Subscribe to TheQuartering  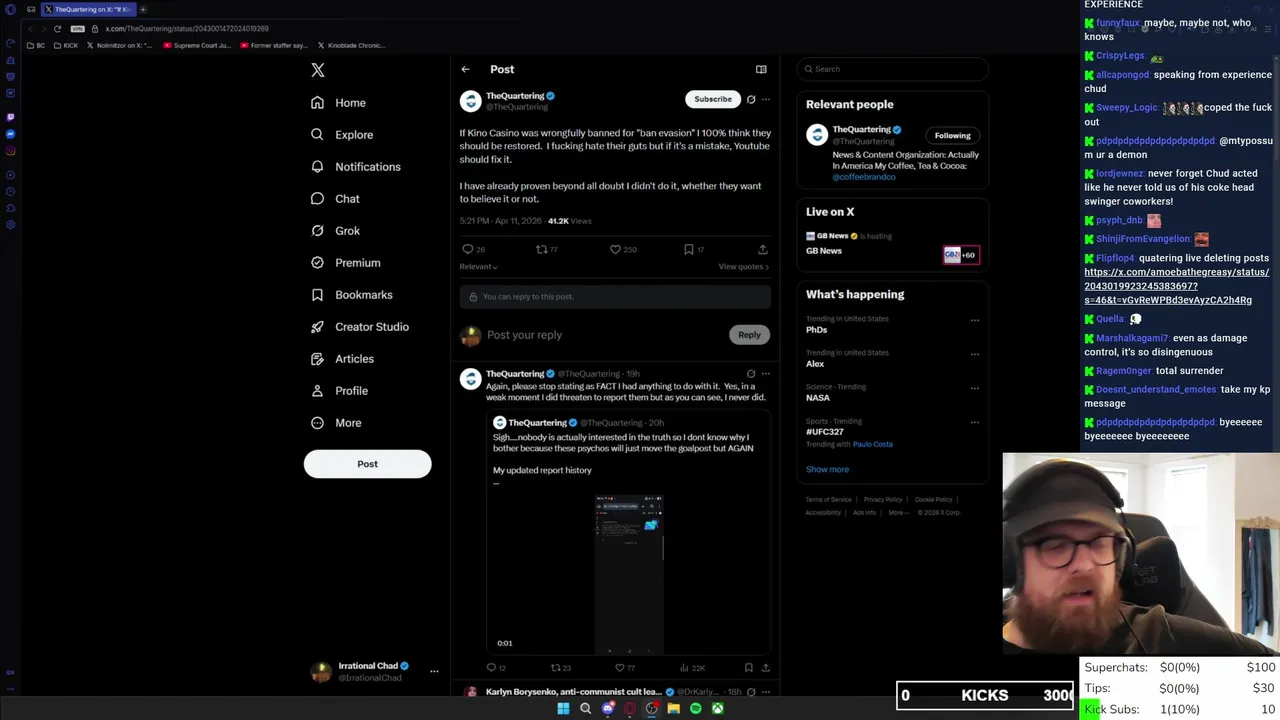[x=713, y=99]
